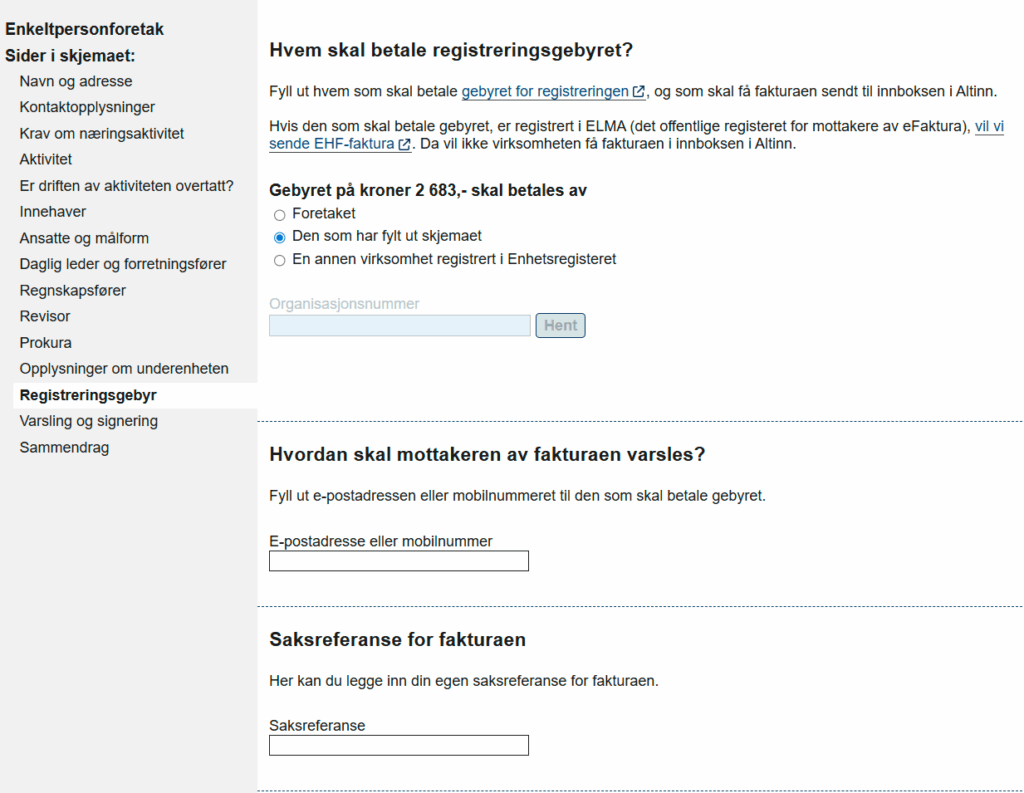
Task: Choose 'Den som har fylt ut skjemaet' option
Action: (x=280, y=237)
